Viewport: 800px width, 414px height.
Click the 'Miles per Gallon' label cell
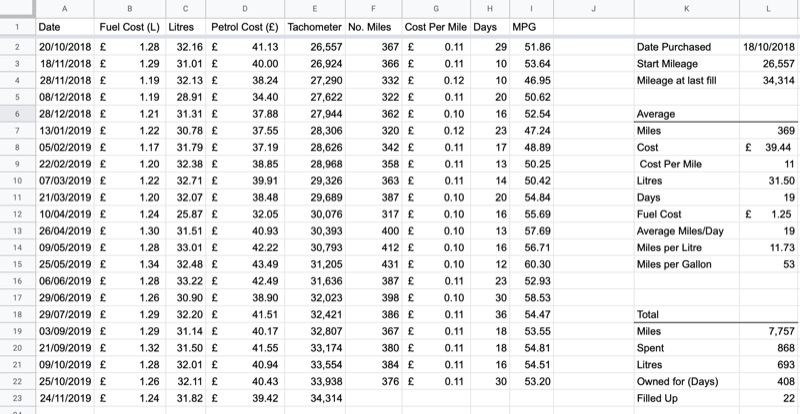[687, 264]
